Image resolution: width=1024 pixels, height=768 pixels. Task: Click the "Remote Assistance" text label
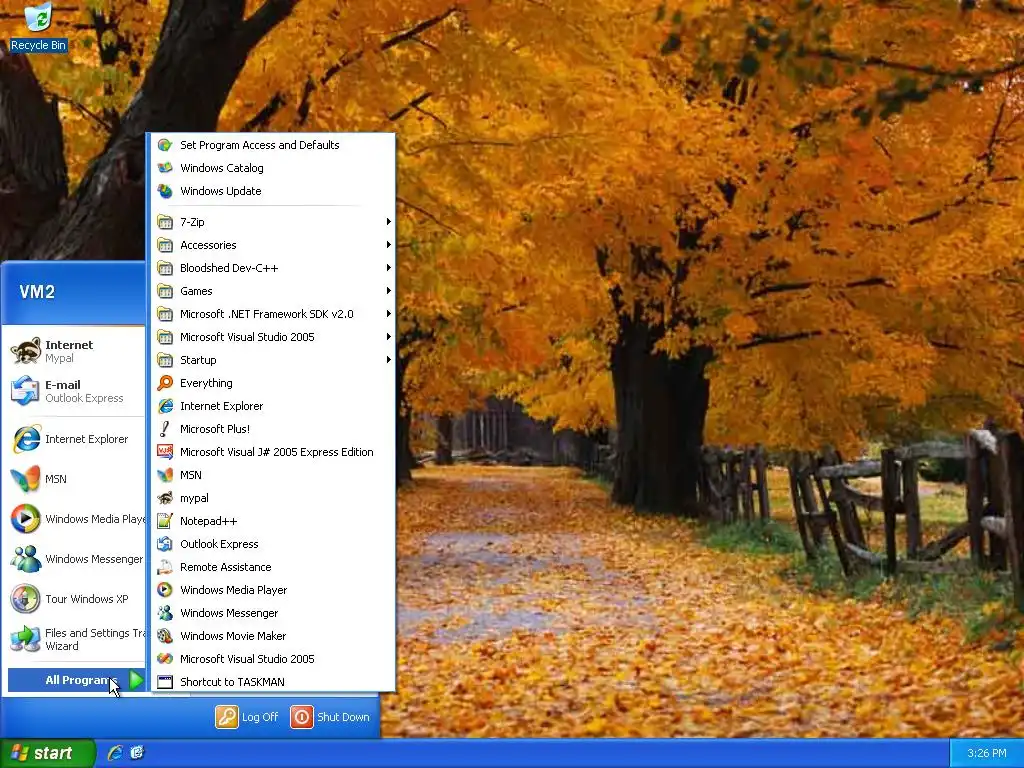pos(226,567)
